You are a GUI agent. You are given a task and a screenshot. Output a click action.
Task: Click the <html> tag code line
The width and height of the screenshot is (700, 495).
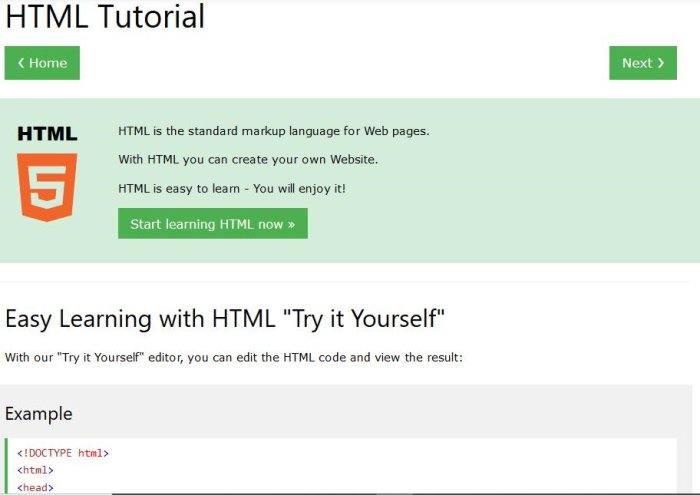click(35, 470)
